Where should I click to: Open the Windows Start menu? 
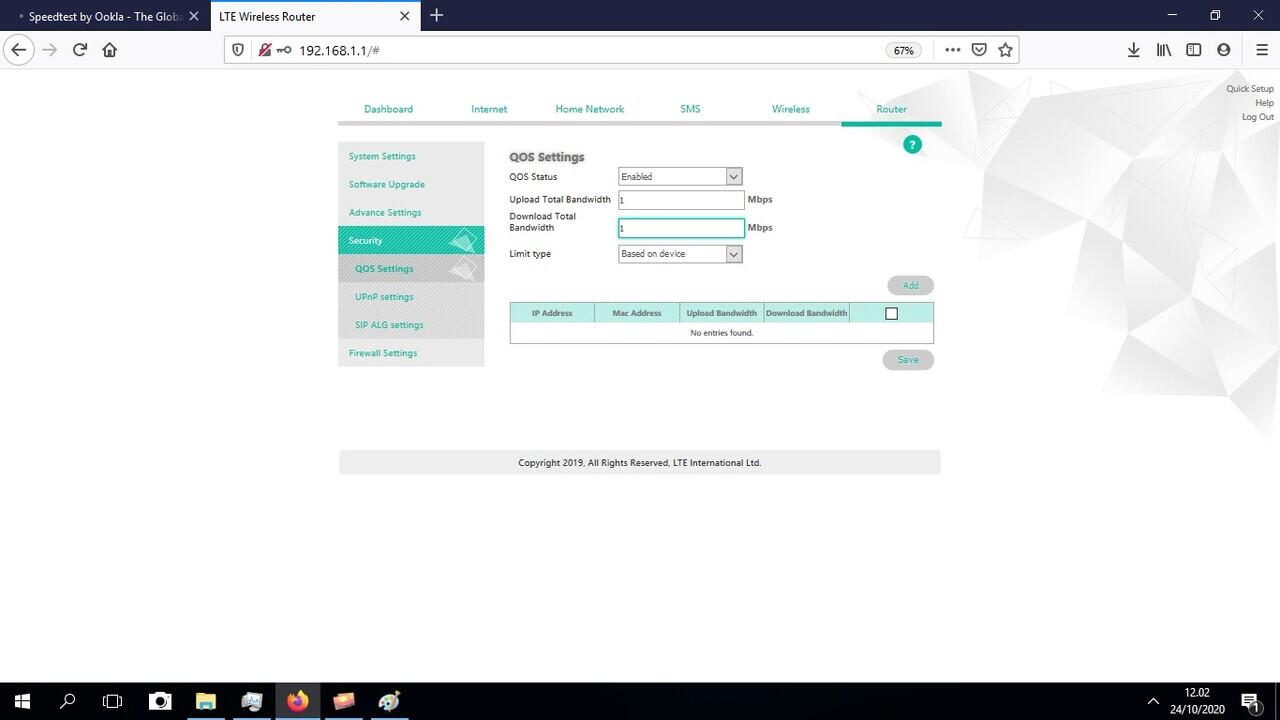click(x=22, y=701)
